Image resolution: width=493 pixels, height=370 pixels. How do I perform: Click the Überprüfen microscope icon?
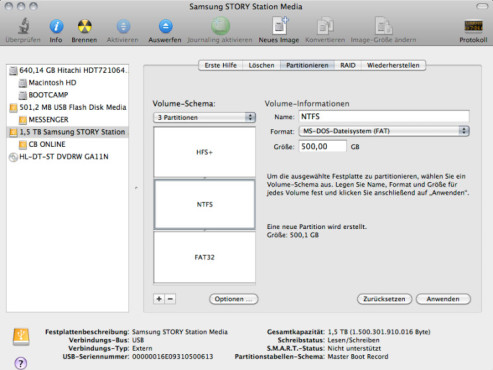[x=23, y=26]
